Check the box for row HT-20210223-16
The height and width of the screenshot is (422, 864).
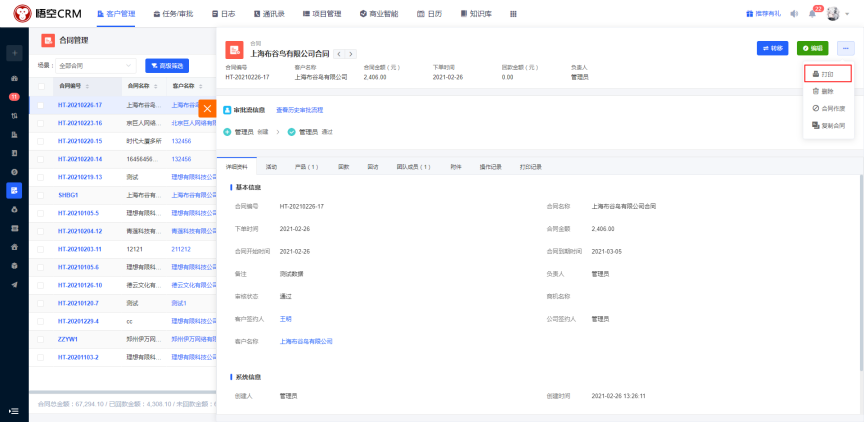point(41,122)
